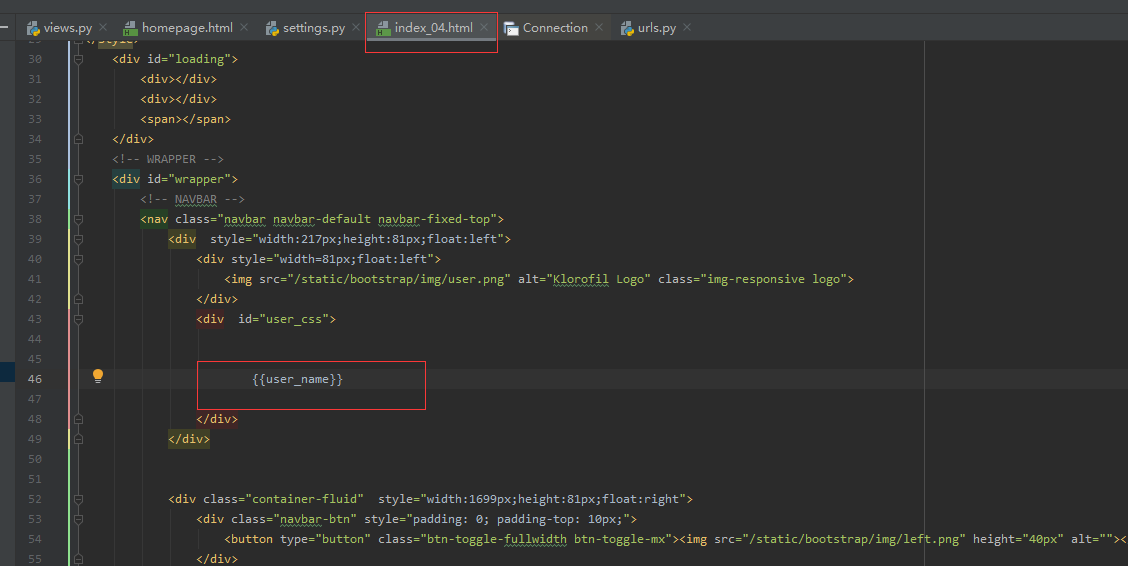
Task: Click the HTML file icon on homepage.html tab
Action: [x=130, y=28]
